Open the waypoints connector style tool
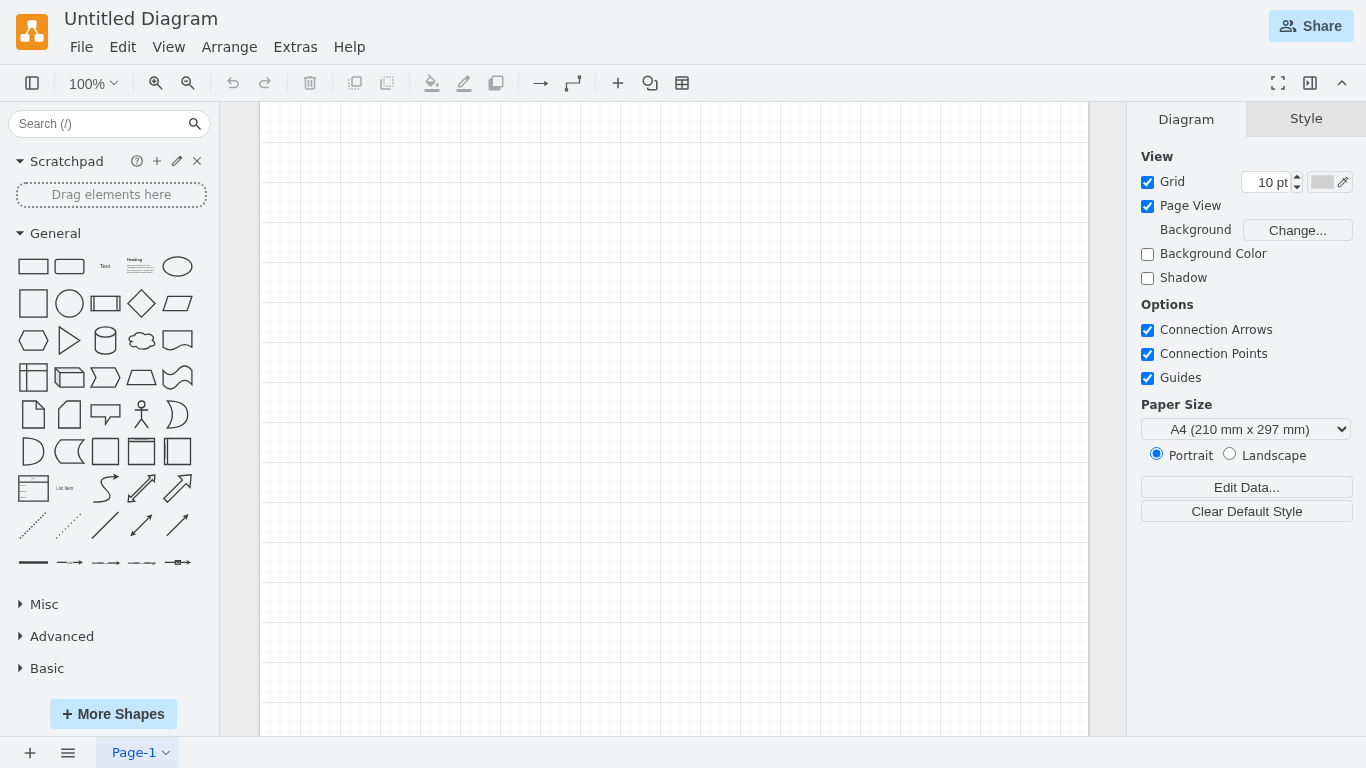This screenshot has width=1366, height=768. click(573, 83)
